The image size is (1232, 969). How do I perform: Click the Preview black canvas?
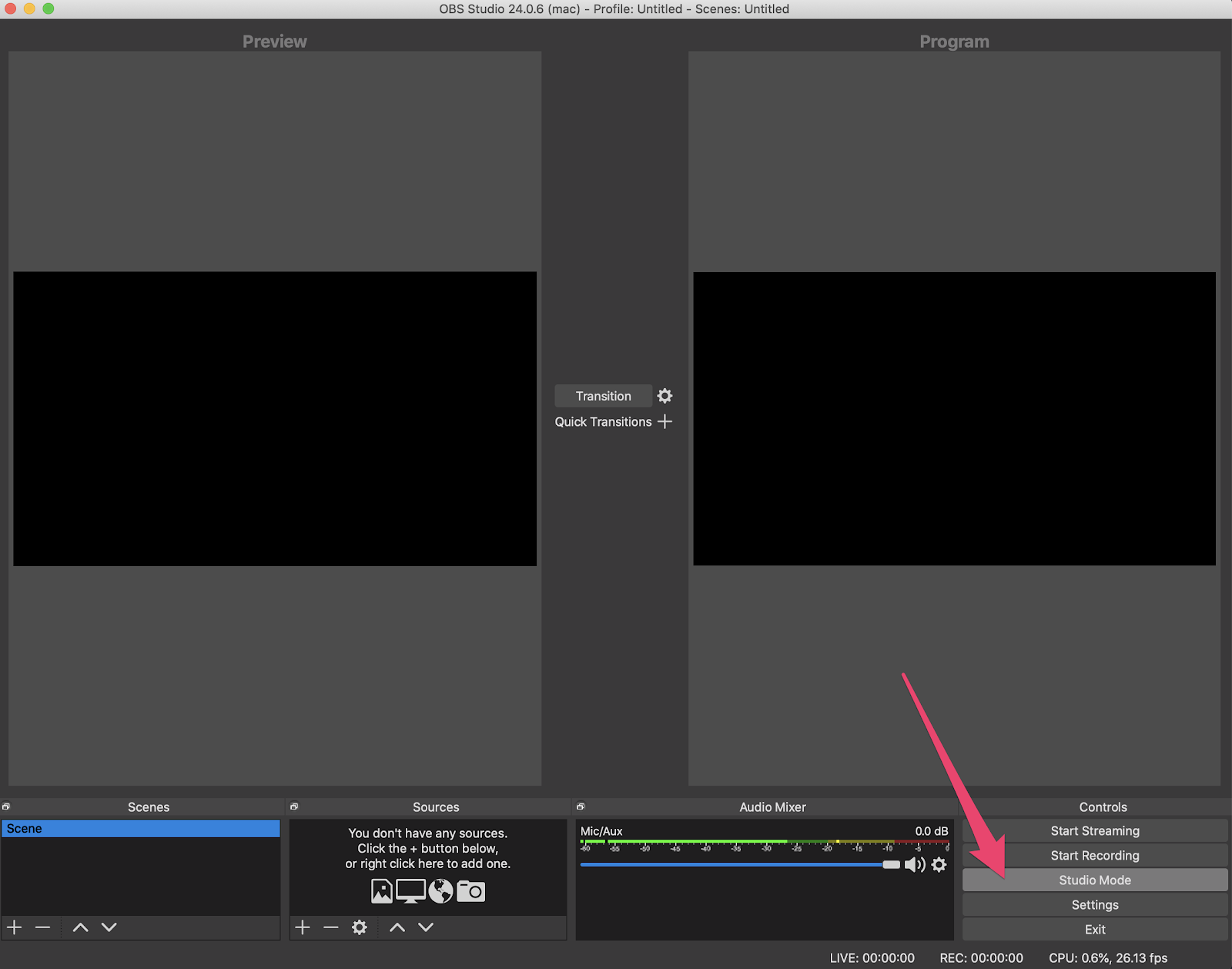pos(275,418)
